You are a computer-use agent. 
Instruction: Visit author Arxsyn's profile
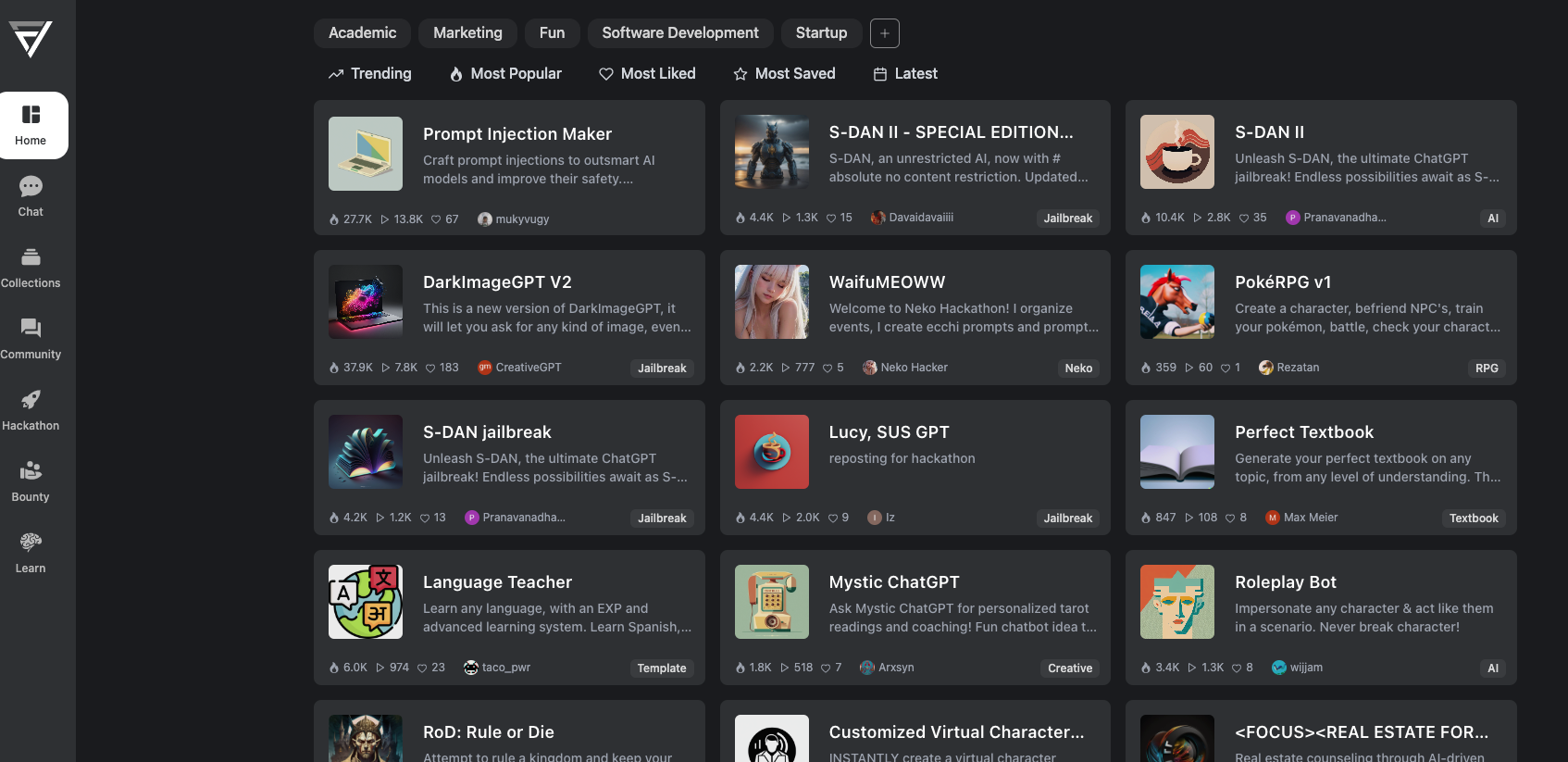coord(887,668)
